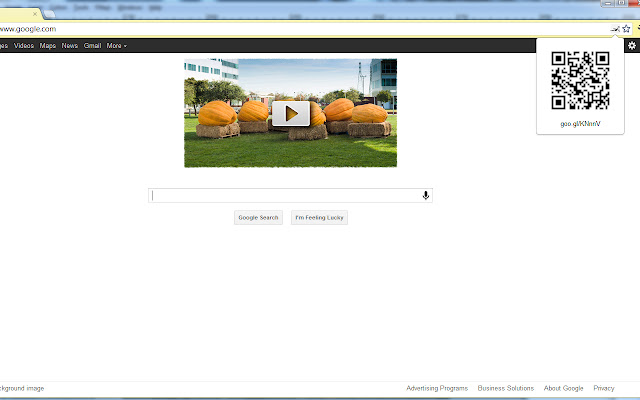Open Business Solutions footer link
This screenshot has height=400, width=640.
(x=506, y=388)
